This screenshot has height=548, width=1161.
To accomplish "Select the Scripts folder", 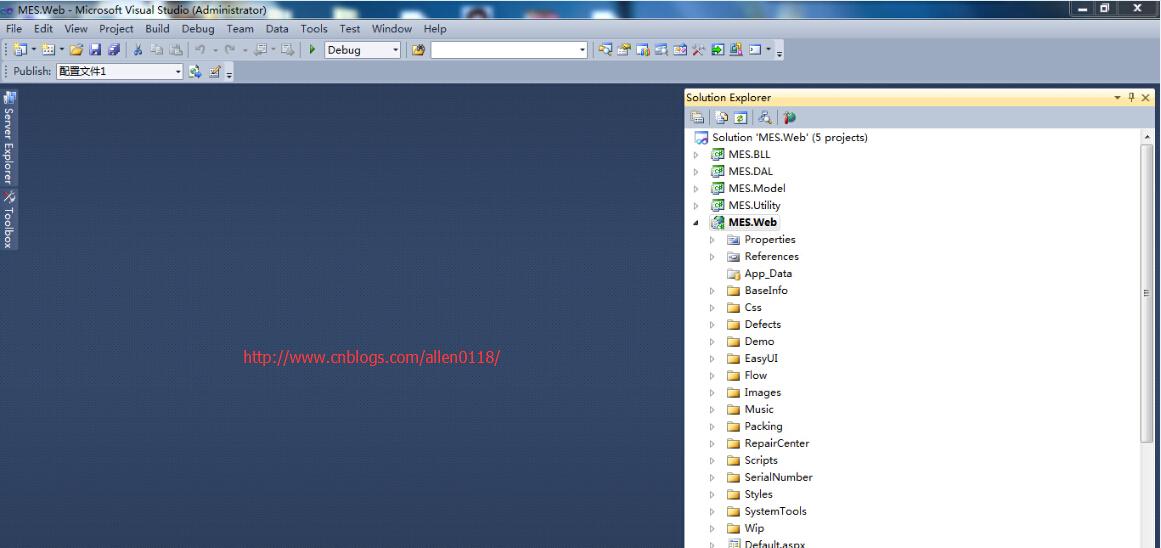I will (761, 461).
